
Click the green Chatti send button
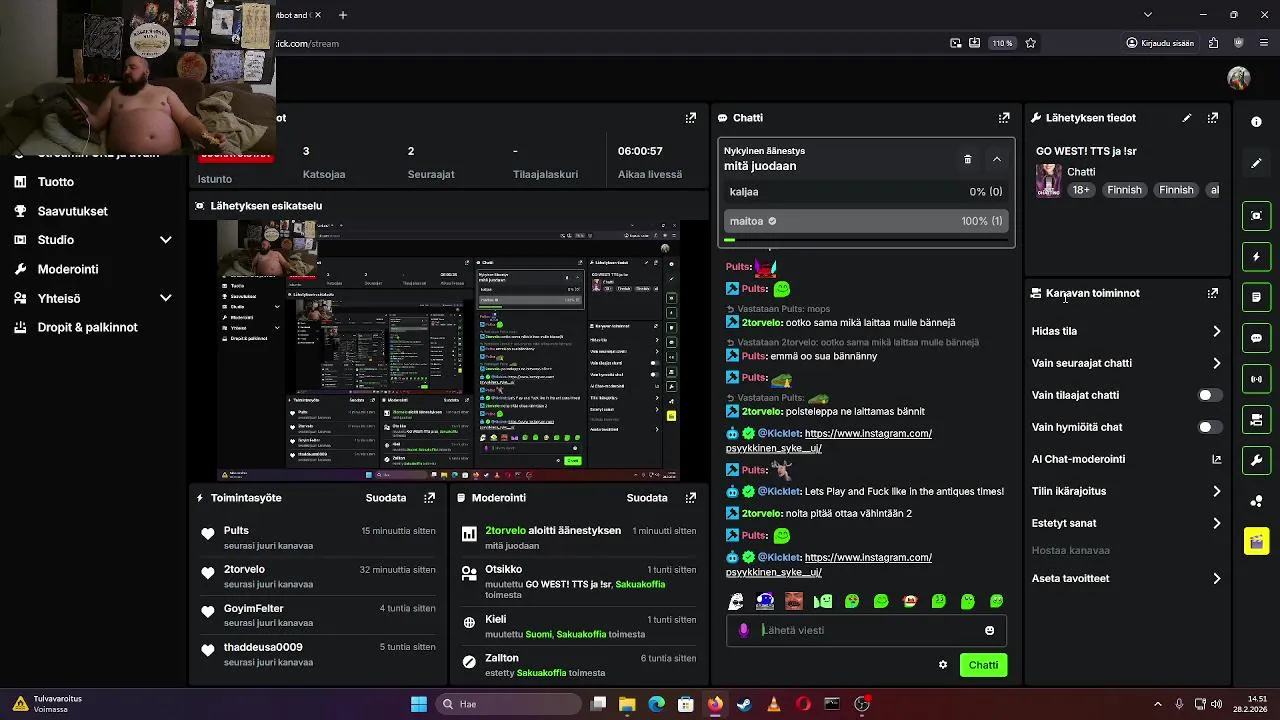click(983, 665)
